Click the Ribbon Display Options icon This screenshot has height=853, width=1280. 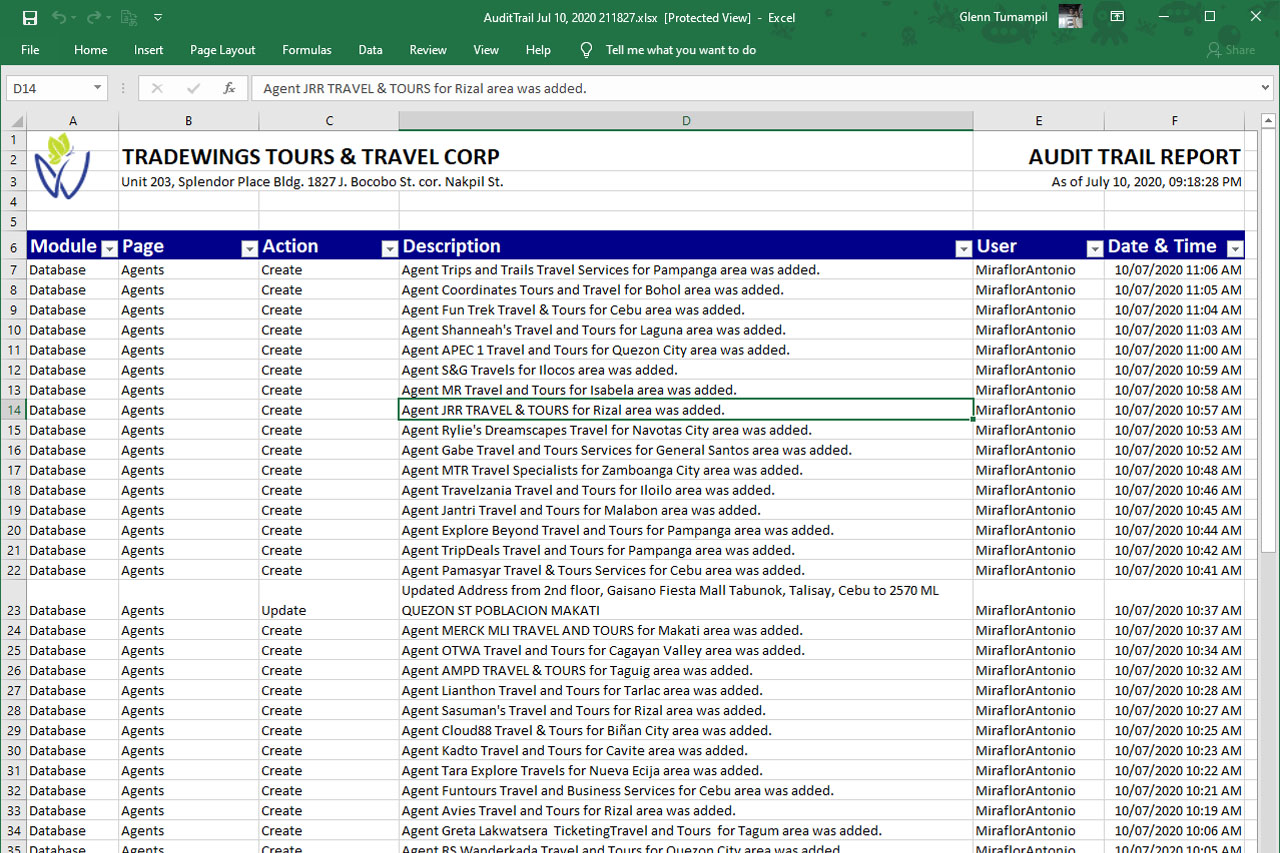[x=1117, y=17]
